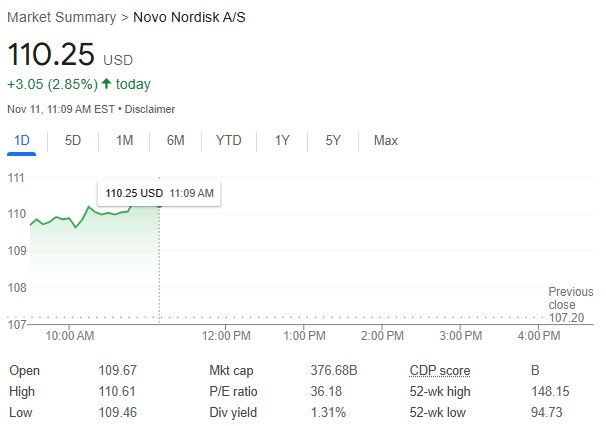Click the 10:00 AM axis tick
Image resolution: width=606 pixels, height=426 pixels.
point(70,336)
